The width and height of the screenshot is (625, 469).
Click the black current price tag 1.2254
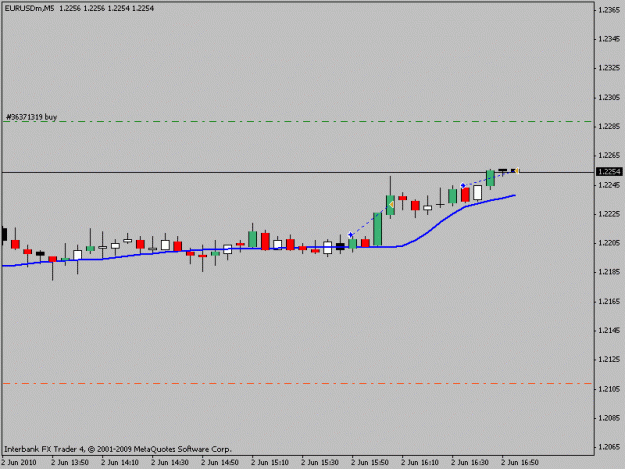tap(609, 172)
